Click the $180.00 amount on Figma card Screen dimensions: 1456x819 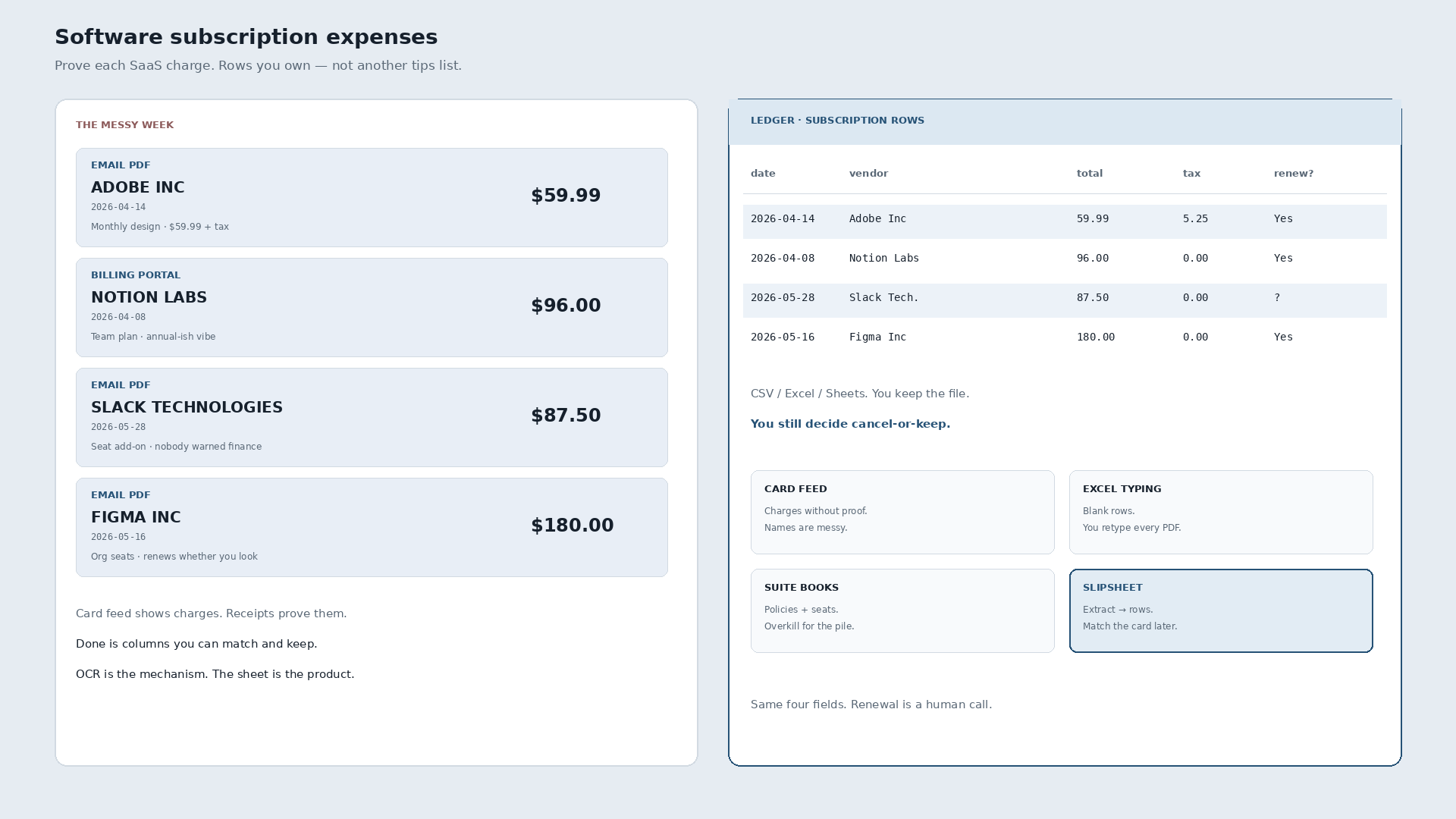point(573,526)
